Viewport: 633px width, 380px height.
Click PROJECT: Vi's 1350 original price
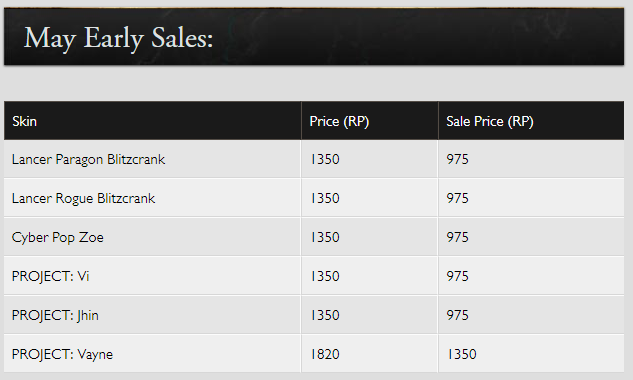click(325, 276)
